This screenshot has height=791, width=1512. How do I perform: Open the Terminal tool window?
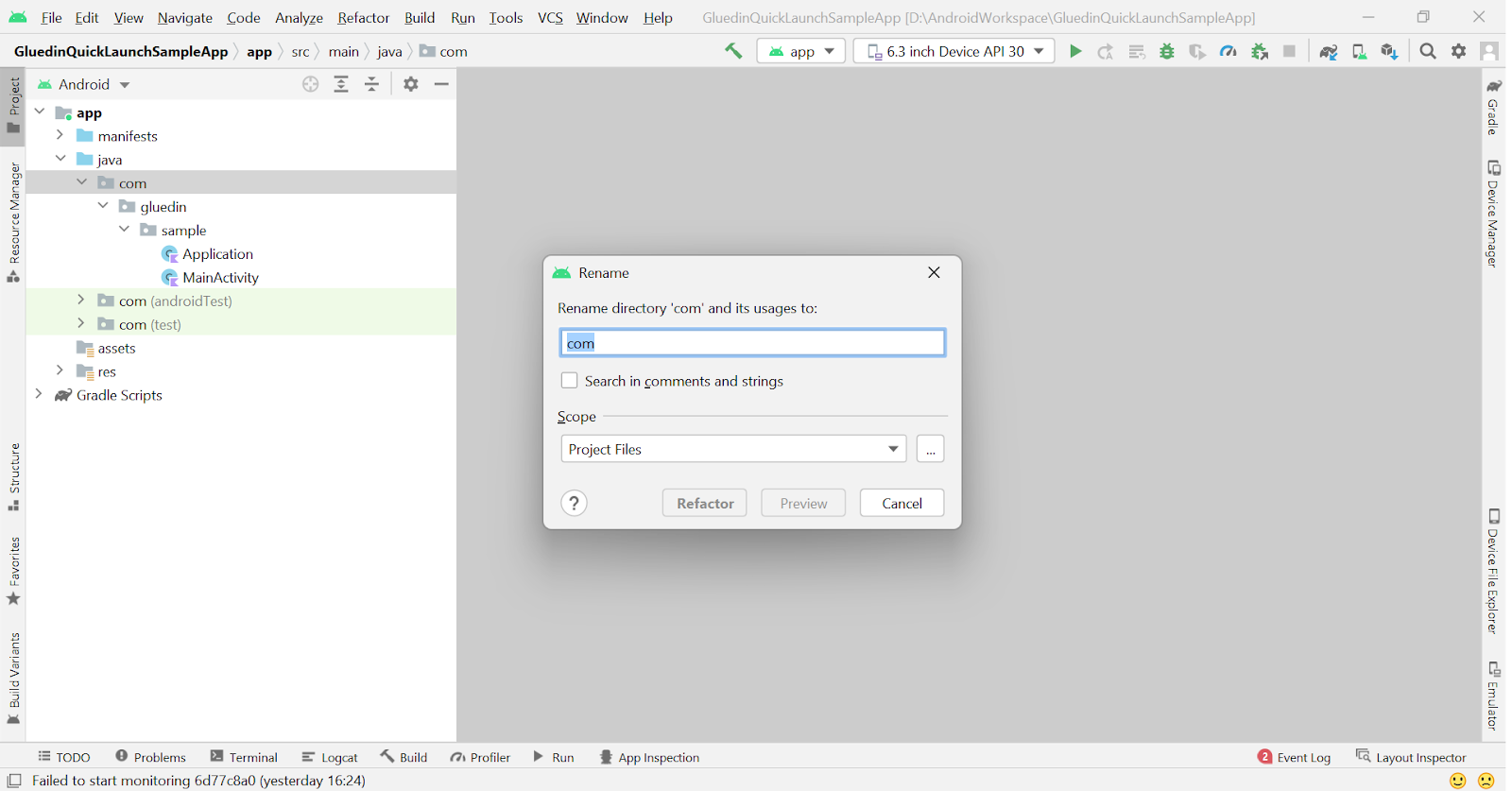click(x=244, y=757)
